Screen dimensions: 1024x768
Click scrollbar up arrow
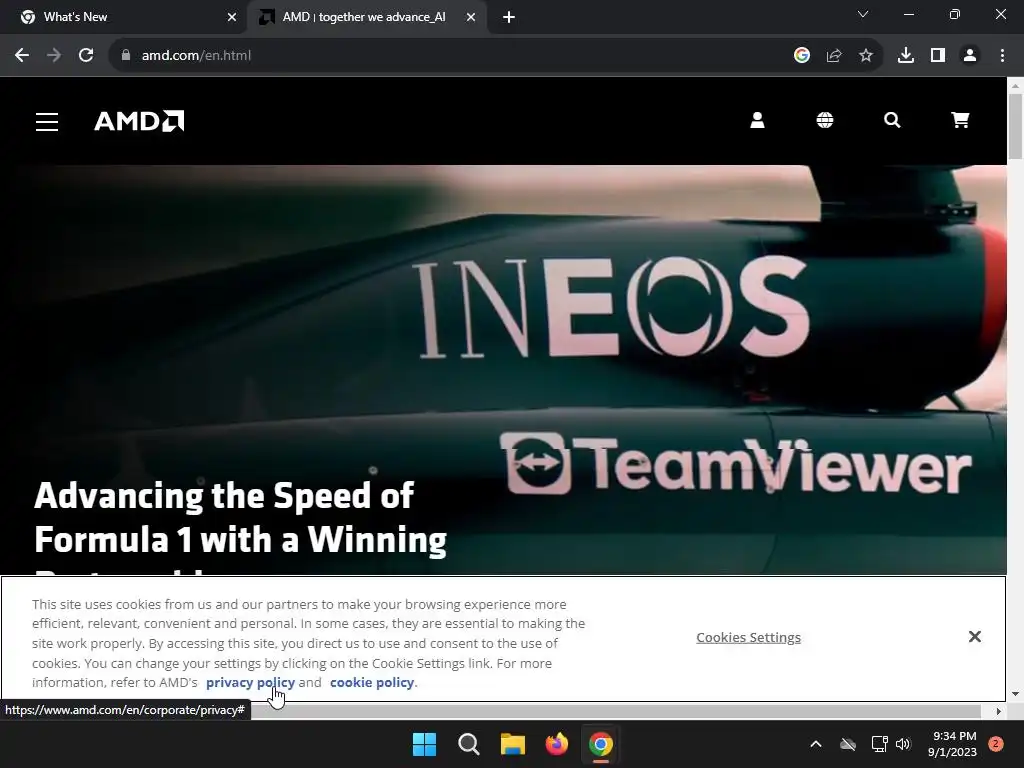[1015, 86]
